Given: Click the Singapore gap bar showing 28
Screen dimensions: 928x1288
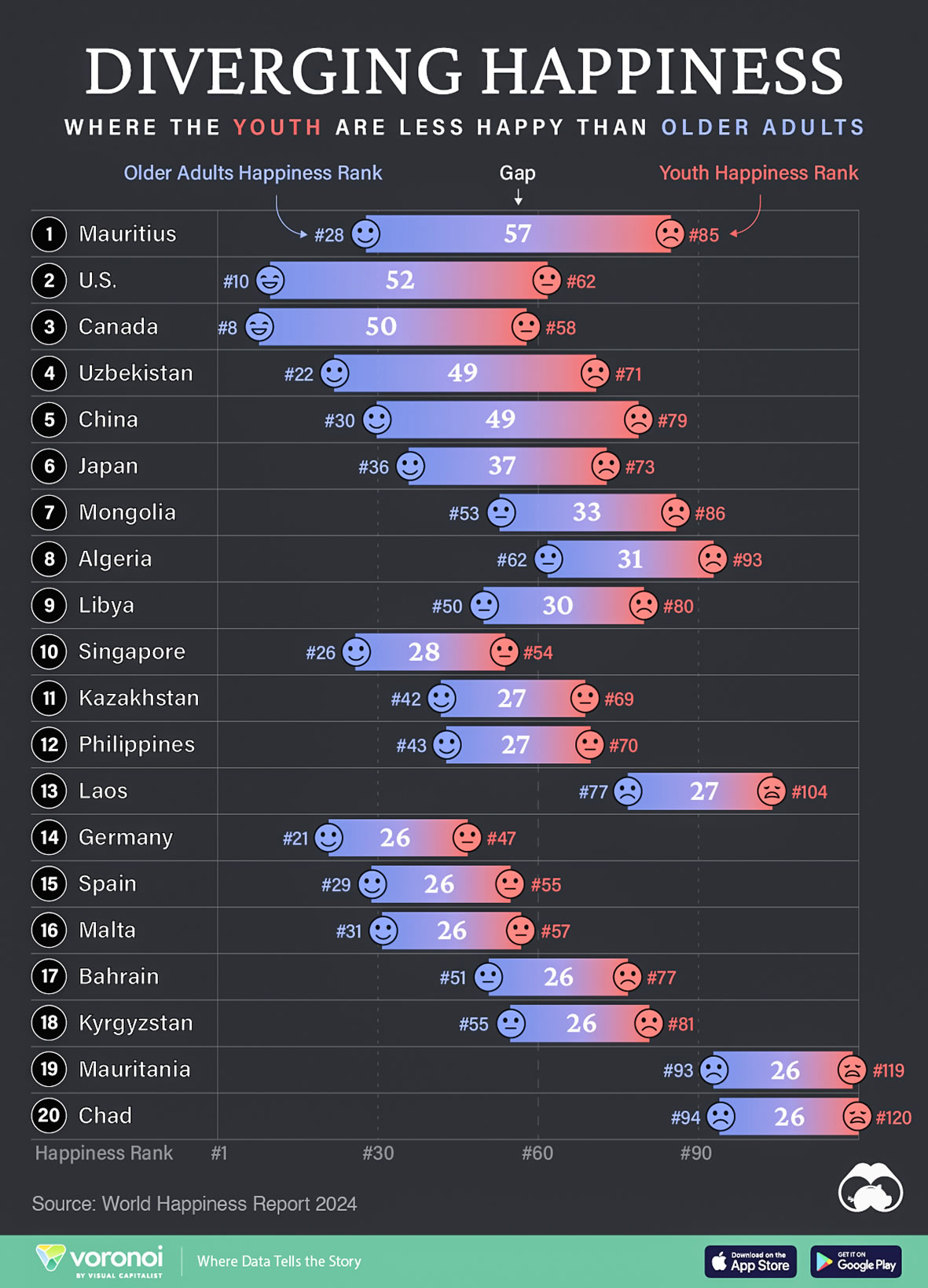Looking at the screenshot, I should (x=424, y=652).
